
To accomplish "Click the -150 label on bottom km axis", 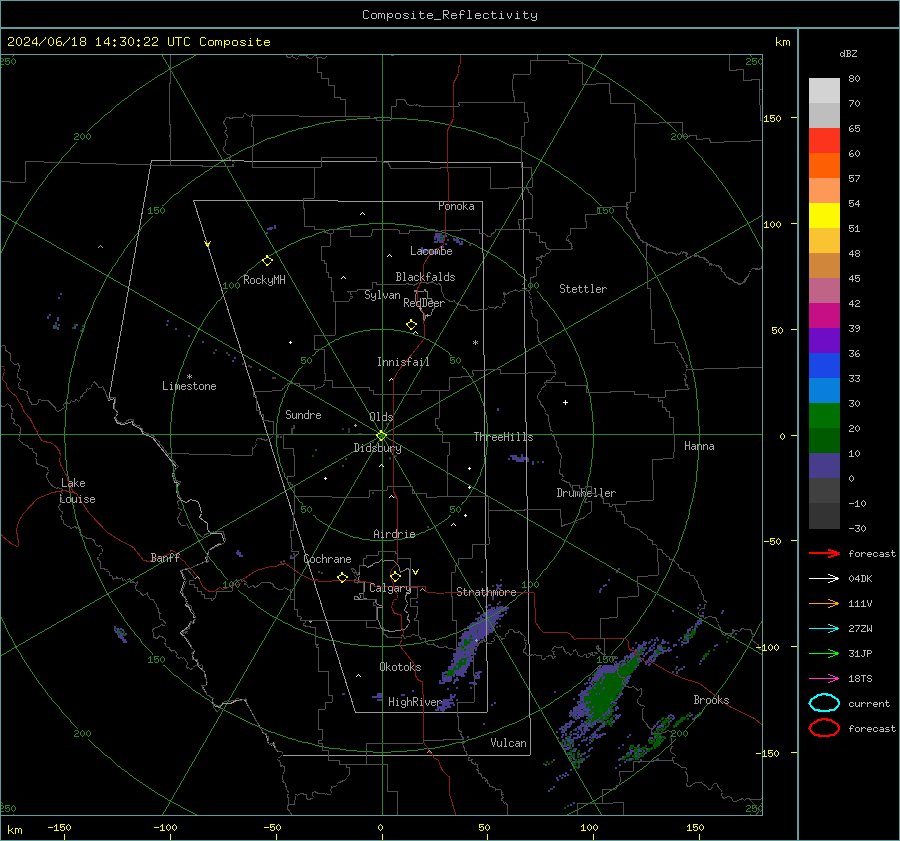I will click(x=59, y=827).
